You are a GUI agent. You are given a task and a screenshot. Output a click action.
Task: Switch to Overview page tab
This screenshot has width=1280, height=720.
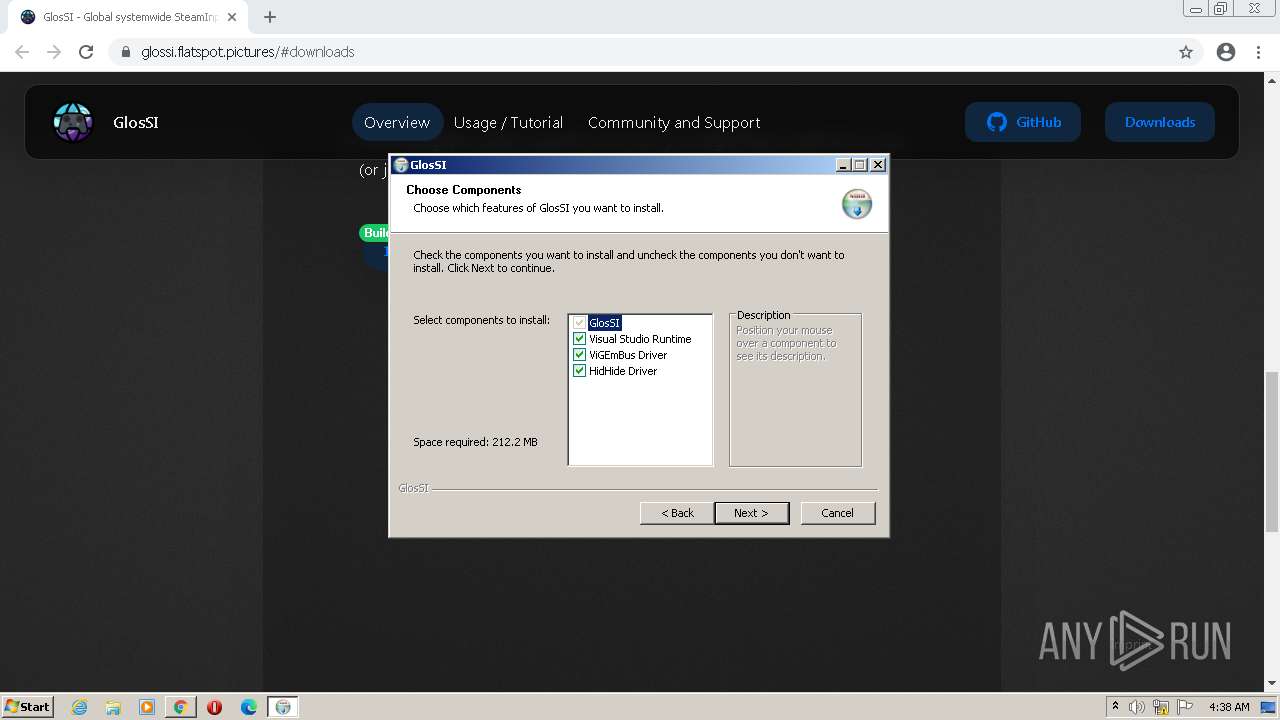coord(397,122)
